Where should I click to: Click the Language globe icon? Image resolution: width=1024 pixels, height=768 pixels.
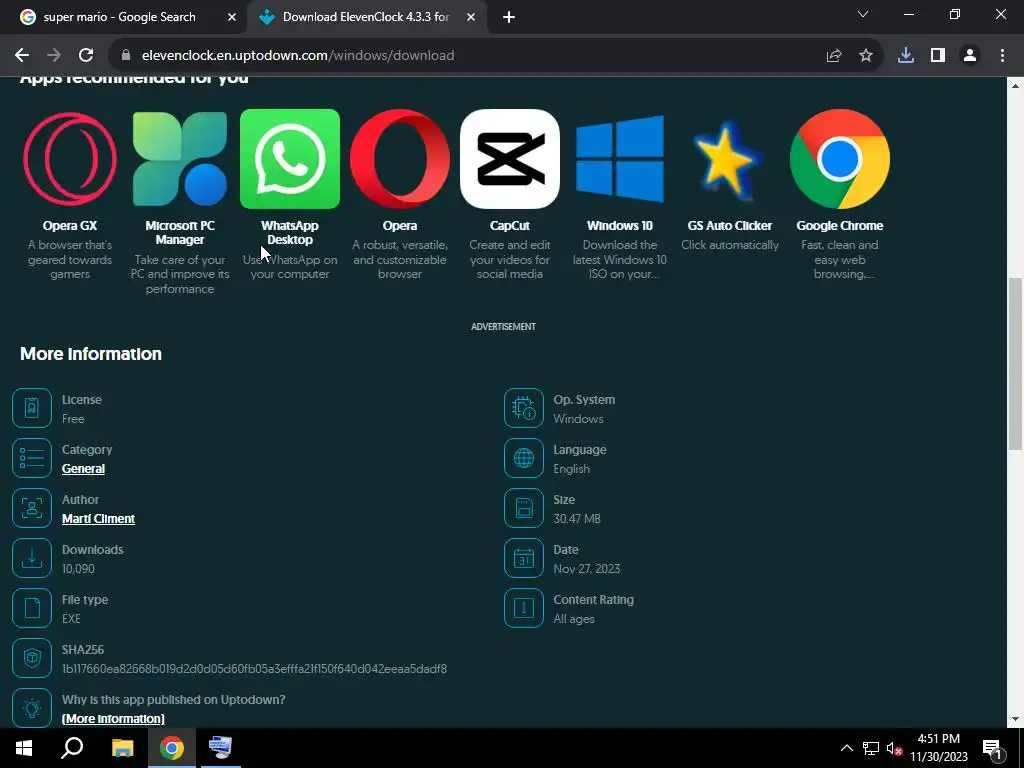tap(524, 458)
